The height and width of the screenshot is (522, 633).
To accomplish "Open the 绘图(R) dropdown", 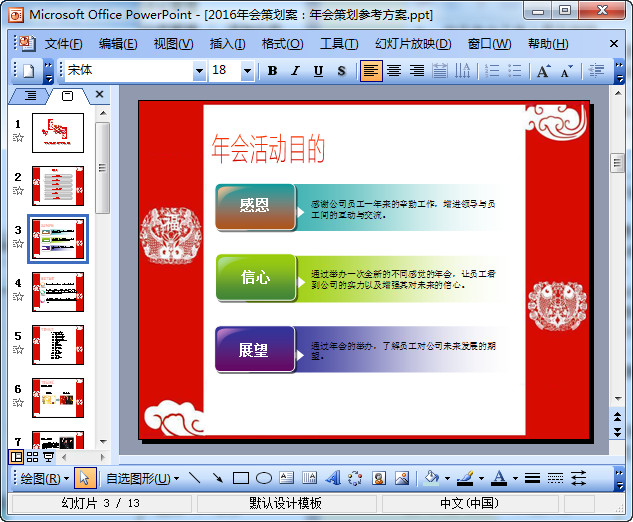I will (x=44, y=479).
